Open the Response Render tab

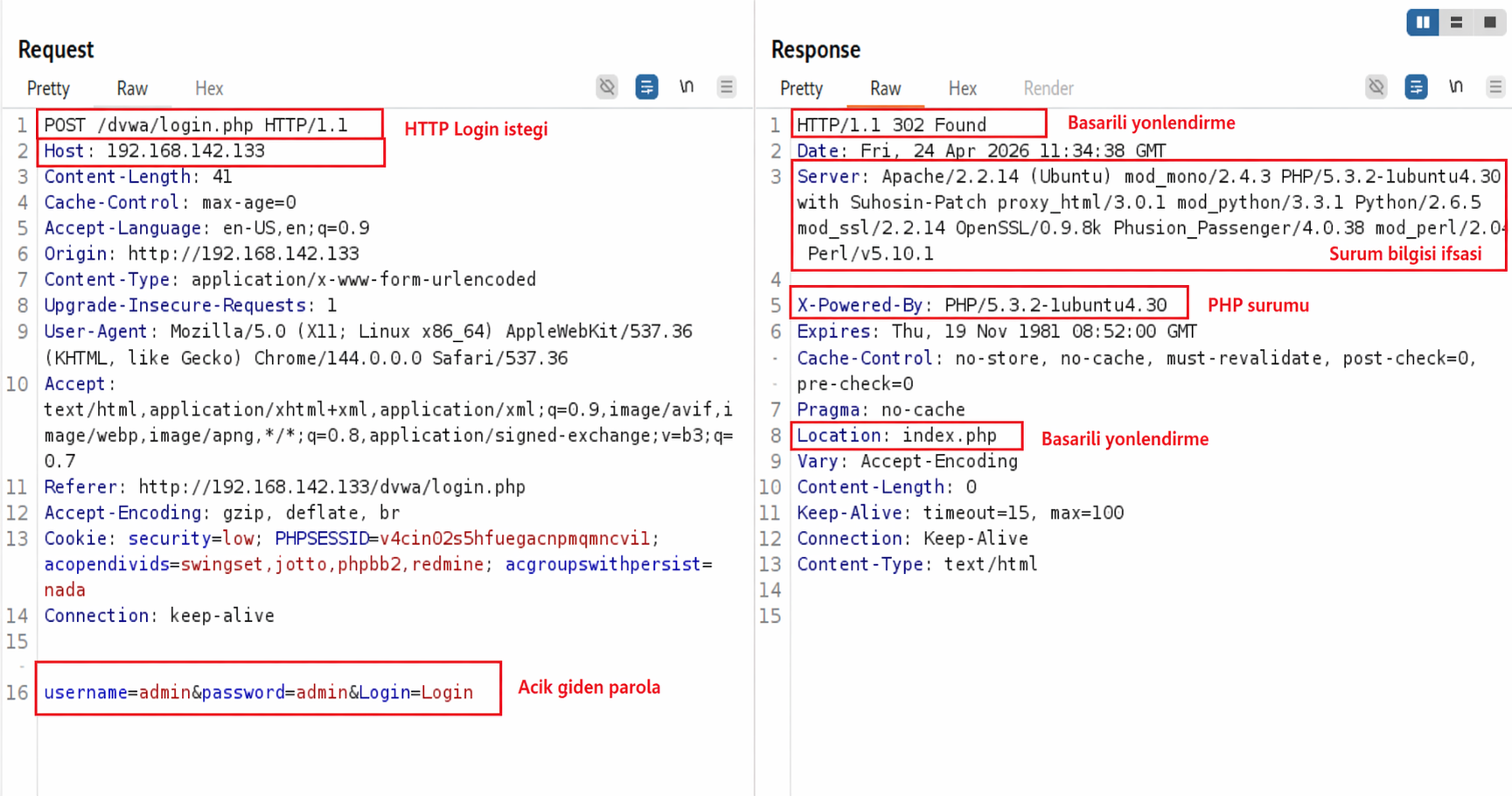click(1049, 88)
